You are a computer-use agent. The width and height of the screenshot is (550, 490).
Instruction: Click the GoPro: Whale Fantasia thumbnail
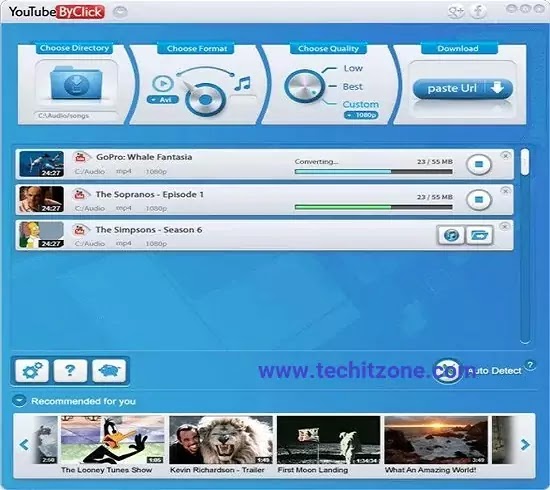pyautogui.click(x=42, y=164)
